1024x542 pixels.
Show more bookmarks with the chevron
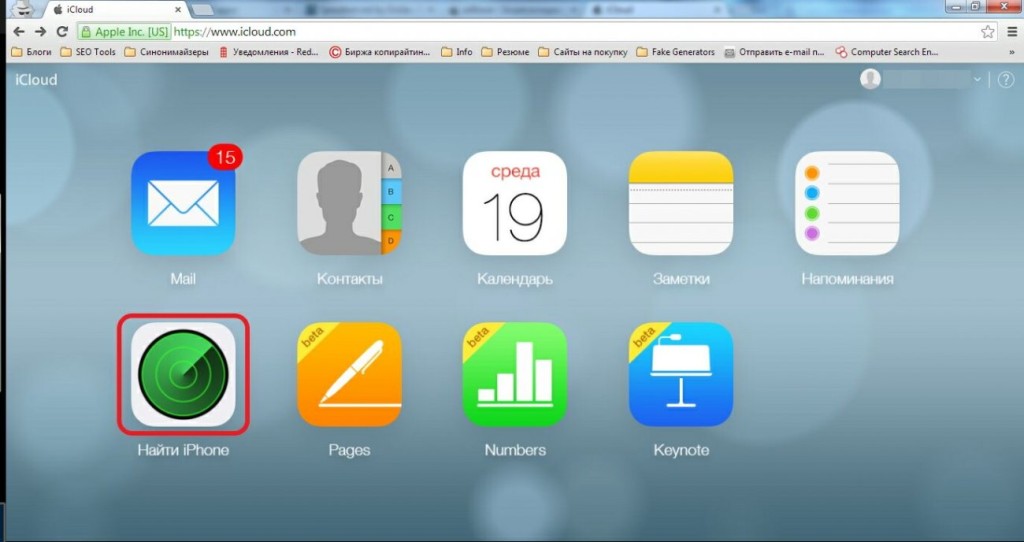[x=1012, y=52]
